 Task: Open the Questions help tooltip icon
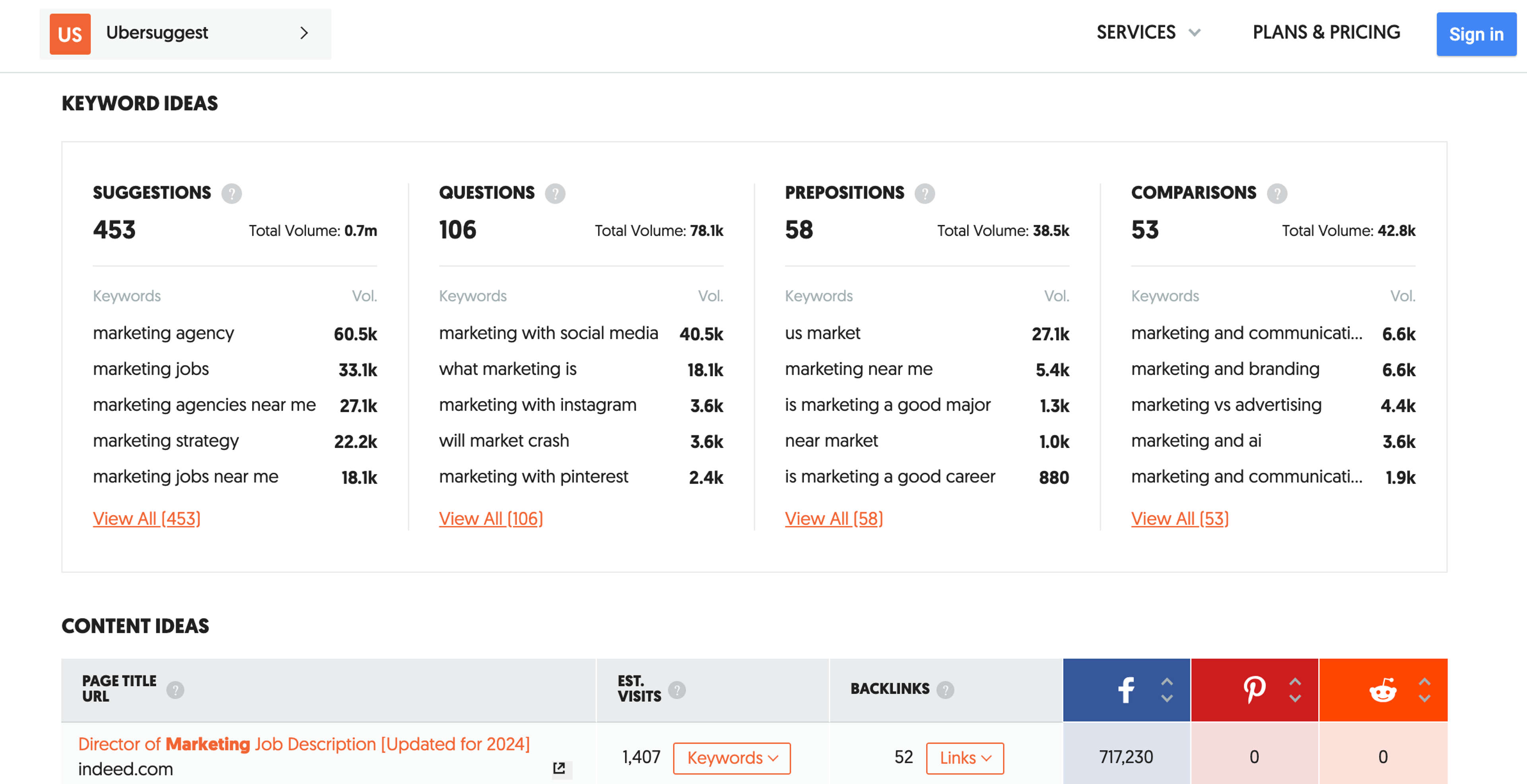coord(555,193)
